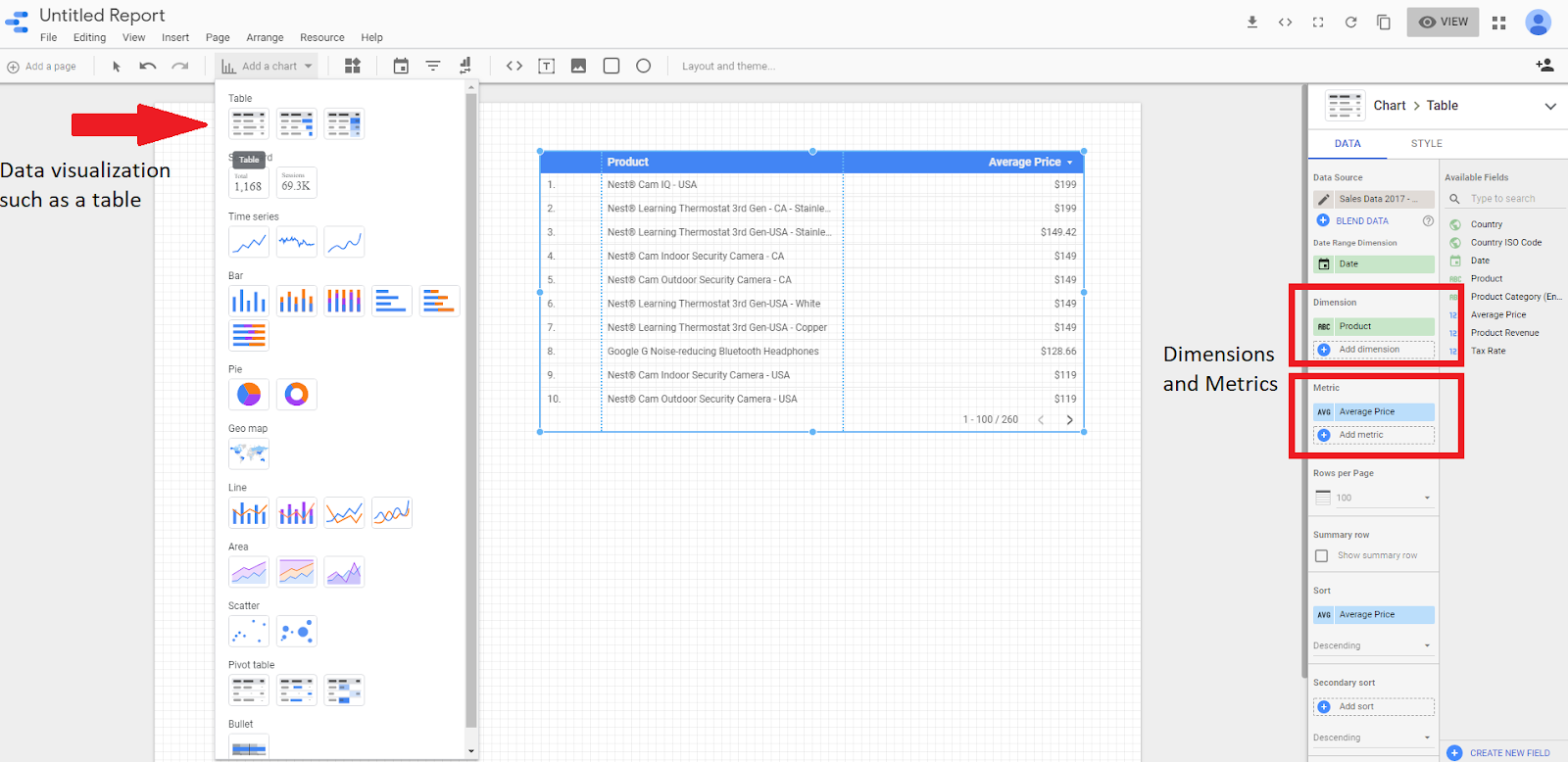
Task: Open the Rows per Page dropdown
Action: (x=1373, y=498)
